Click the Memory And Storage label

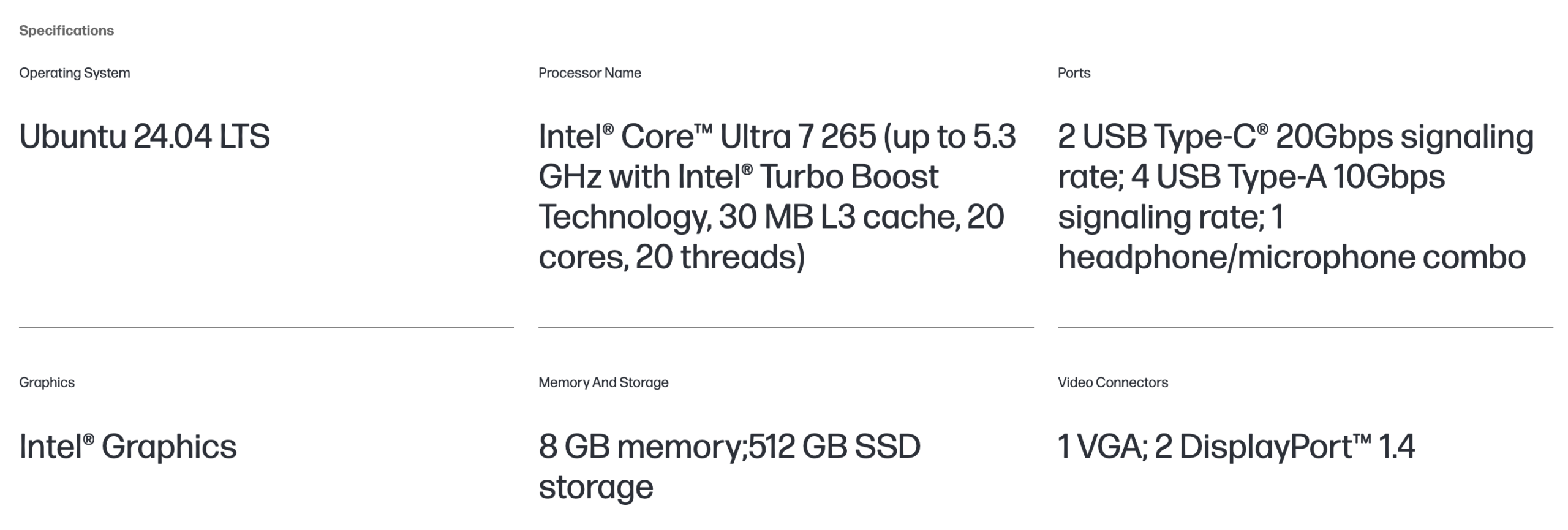pos(603,382)
